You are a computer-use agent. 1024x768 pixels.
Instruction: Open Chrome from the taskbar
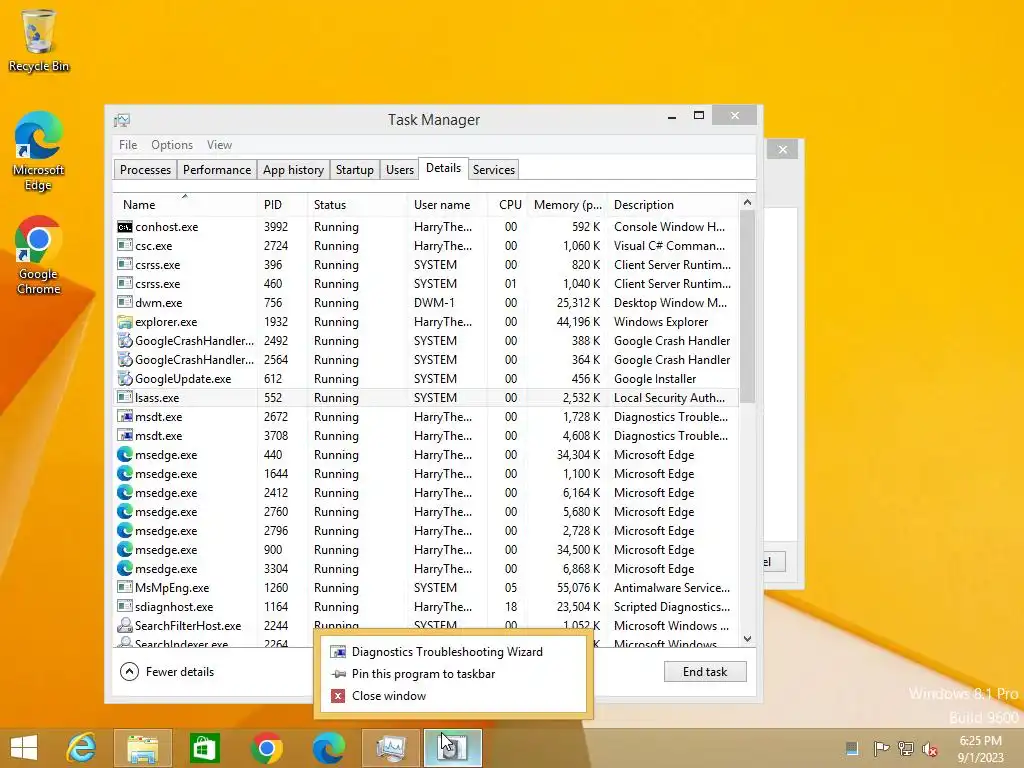point(266,748)
